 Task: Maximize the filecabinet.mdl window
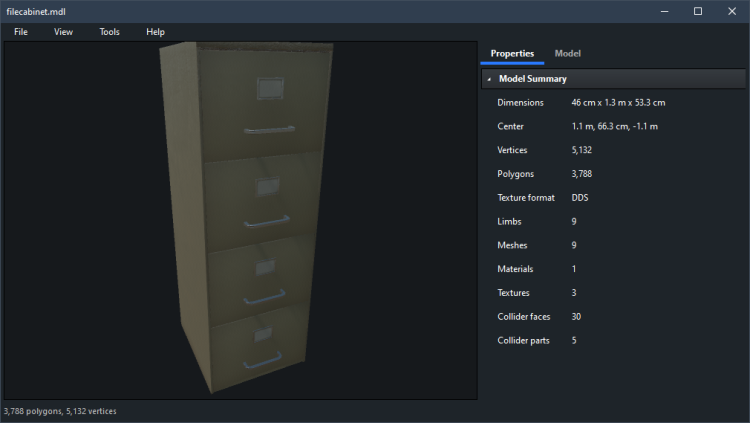pyautogui.click(x=697, y=11)
